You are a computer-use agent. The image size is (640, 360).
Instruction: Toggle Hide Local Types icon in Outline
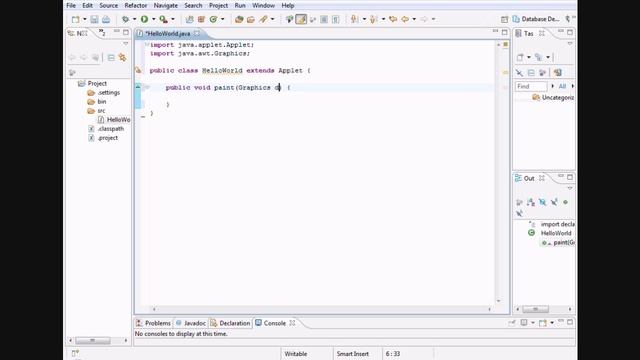(519, 213)
